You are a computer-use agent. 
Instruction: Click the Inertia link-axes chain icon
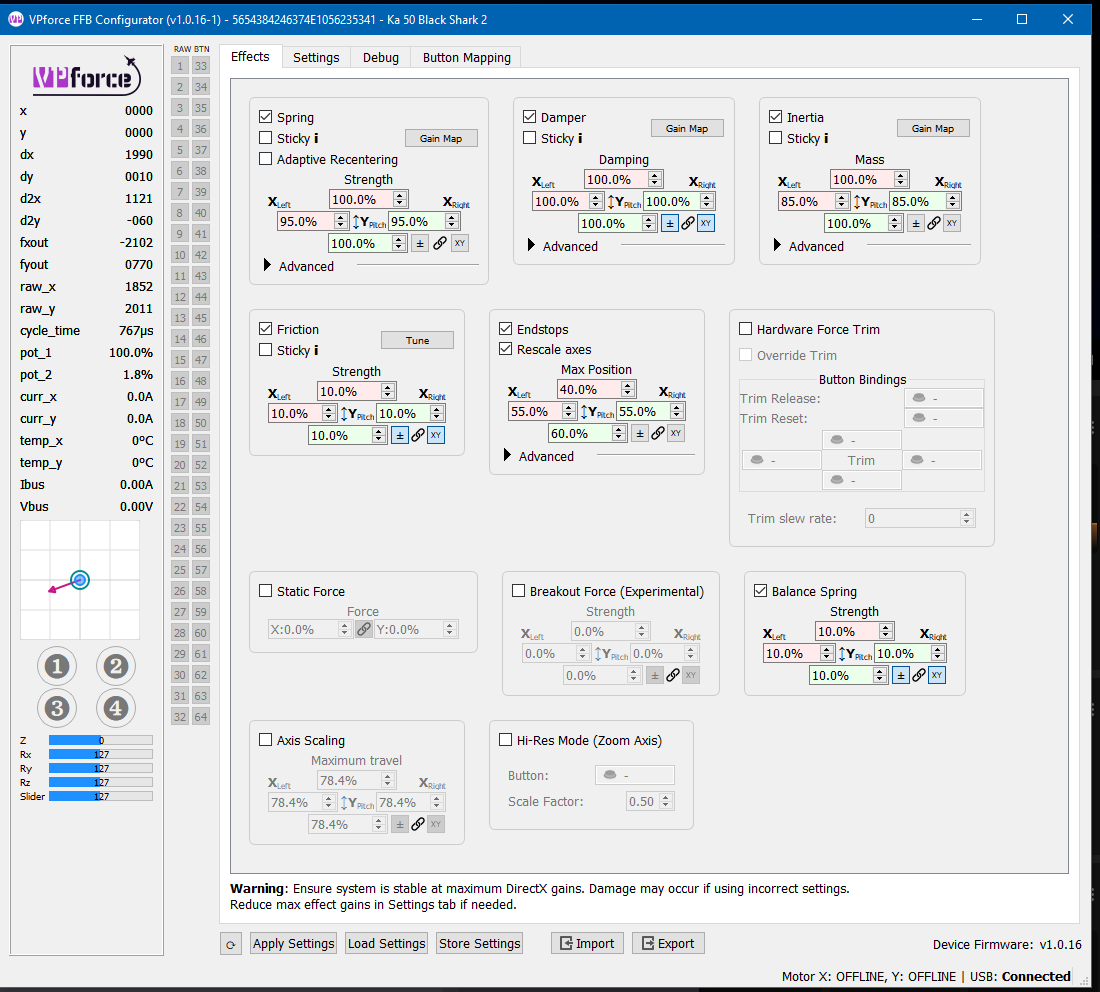pos(934,224)
